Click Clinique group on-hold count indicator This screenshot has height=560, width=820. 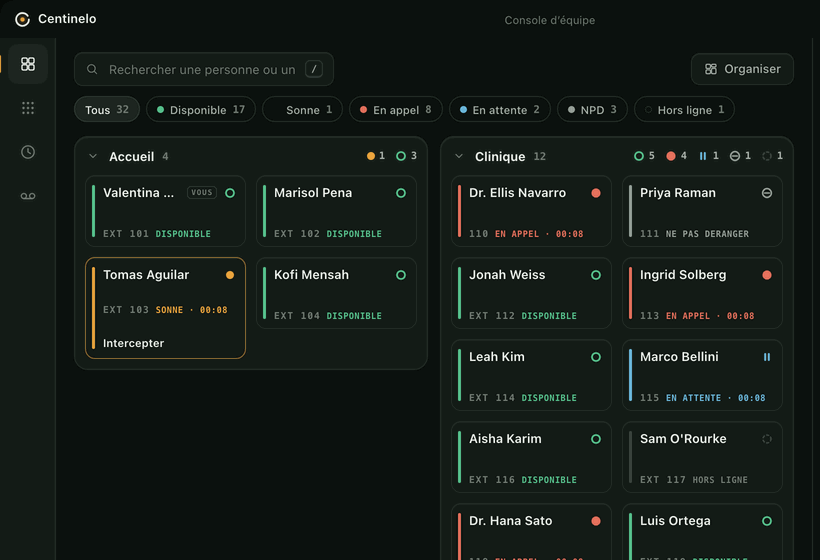point(709,156)
